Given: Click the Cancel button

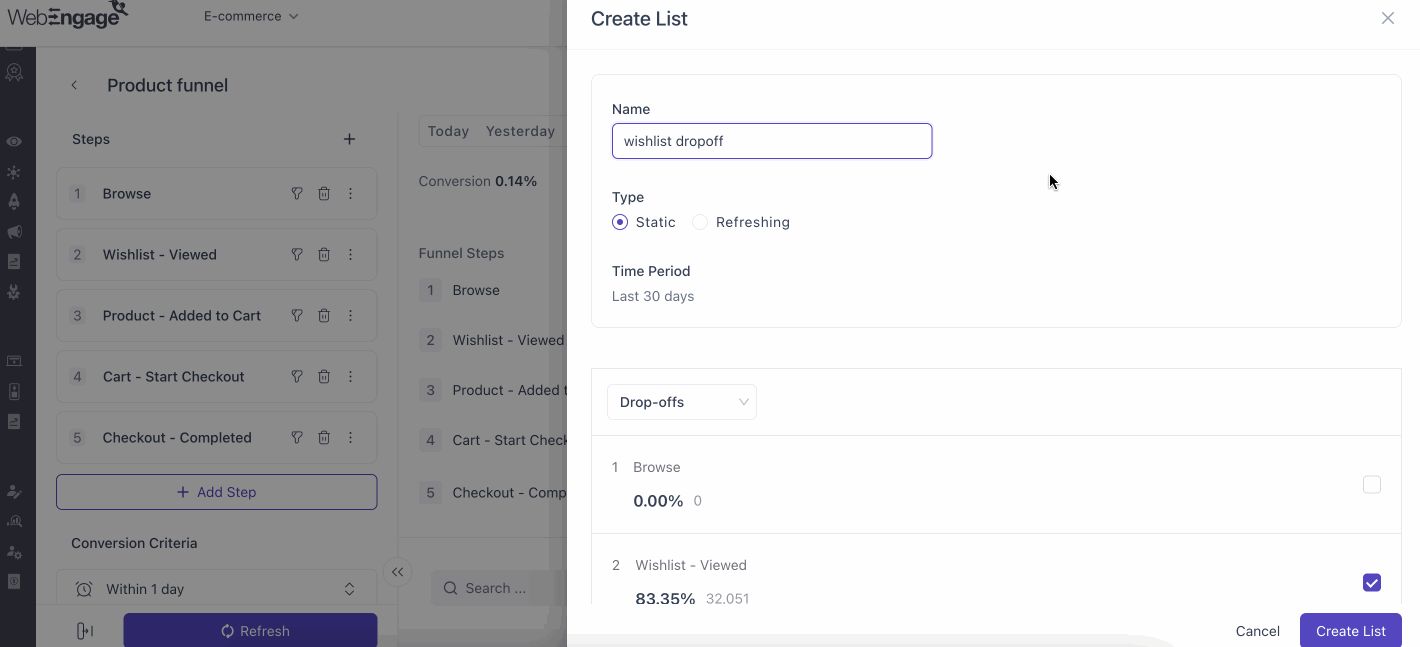Looking at the screenshot, I should click(x=1257, y=631).
